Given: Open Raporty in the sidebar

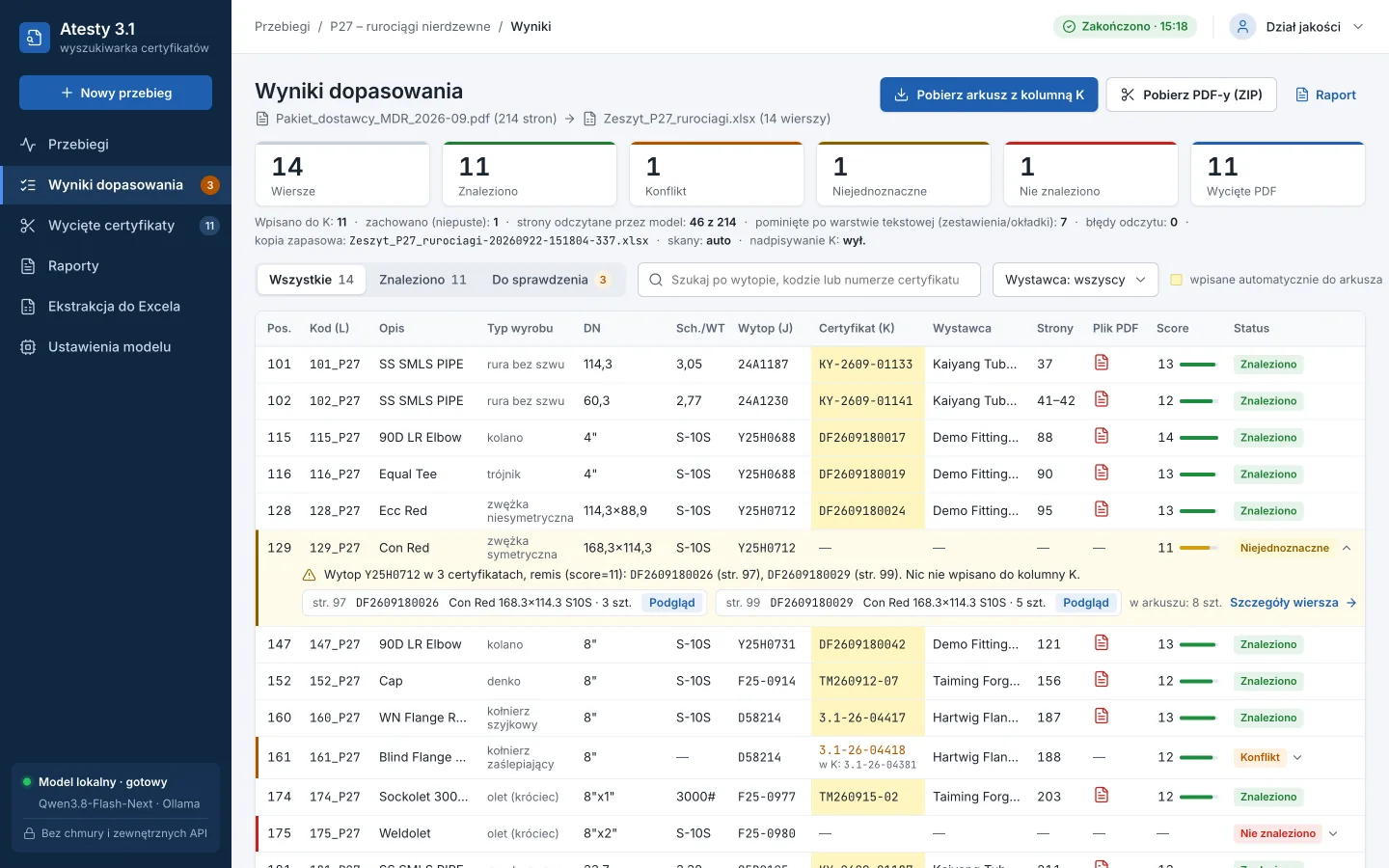Looking at the screenshot, I should tap(116, 266).
